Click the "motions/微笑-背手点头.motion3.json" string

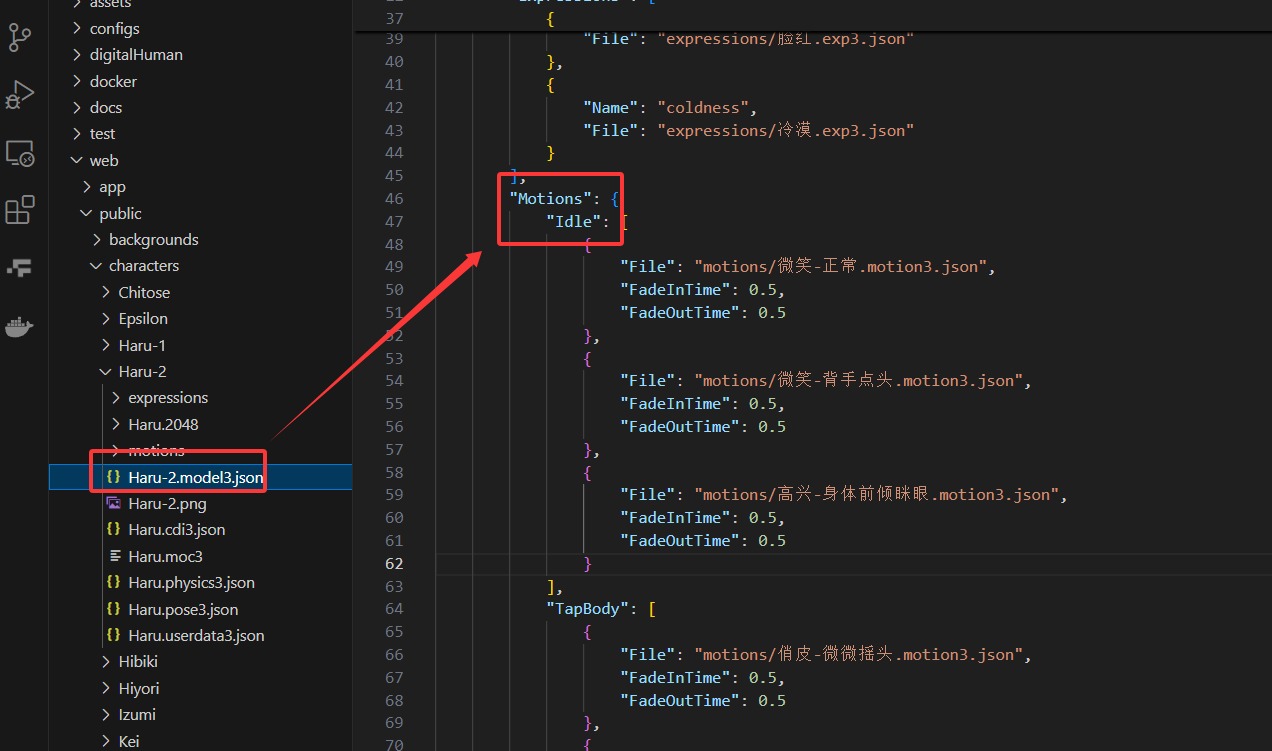tap(858, 380)
